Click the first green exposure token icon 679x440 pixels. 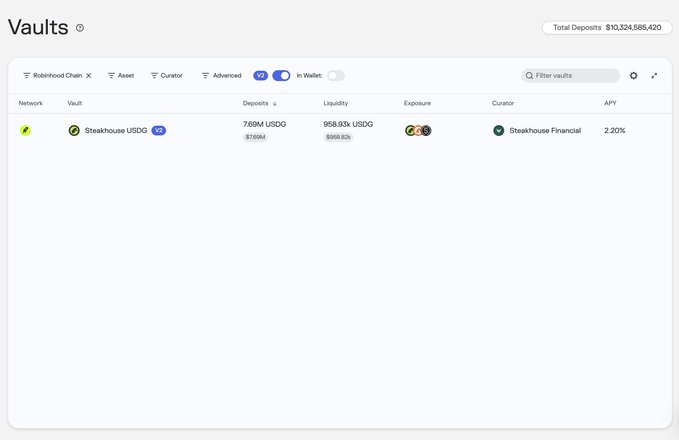click(409, 130)
